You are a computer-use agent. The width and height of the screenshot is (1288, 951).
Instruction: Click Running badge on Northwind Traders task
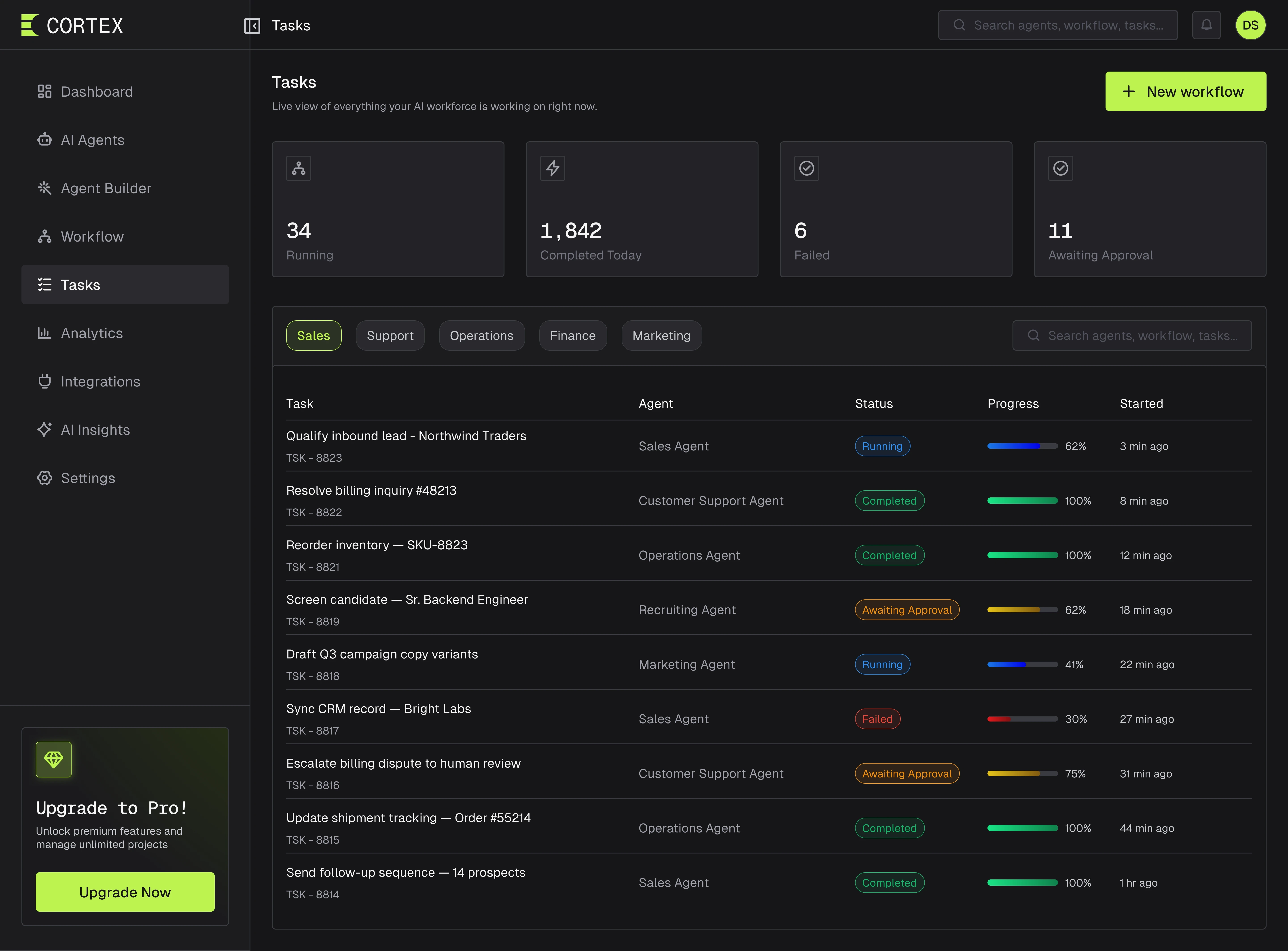(882, 446)
